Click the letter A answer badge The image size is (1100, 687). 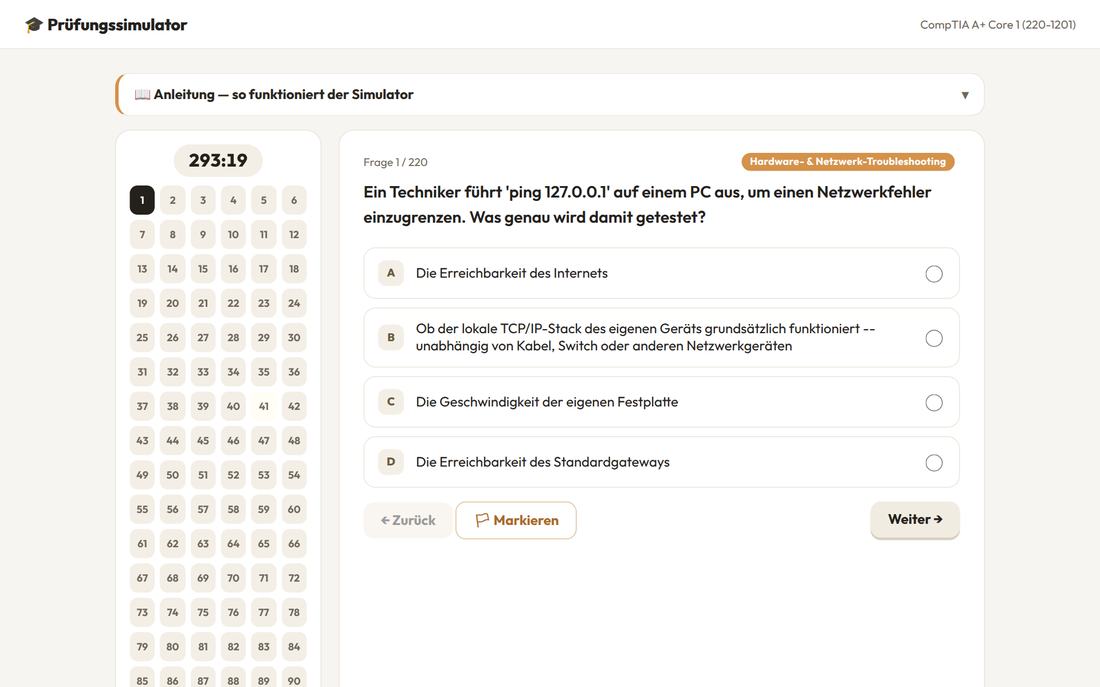[391, 273]
